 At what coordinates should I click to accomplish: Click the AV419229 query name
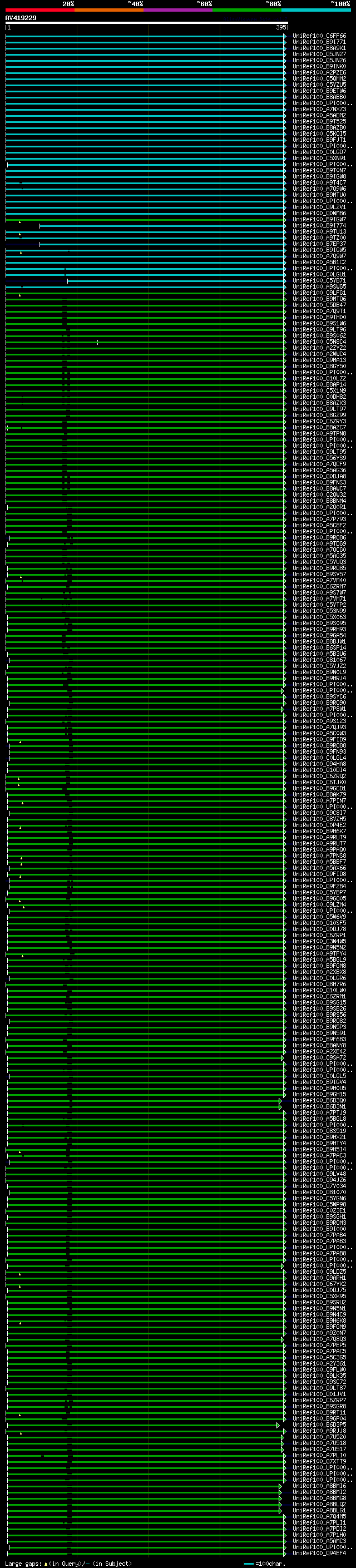click(x=21, y=18)
